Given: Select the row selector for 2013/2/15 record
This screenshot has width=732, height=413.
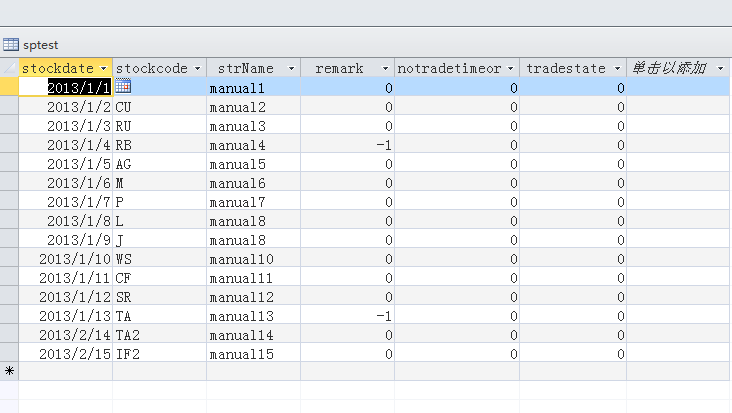Looking at the screenshot, I should pyautogui.click(x=9, y=354).
